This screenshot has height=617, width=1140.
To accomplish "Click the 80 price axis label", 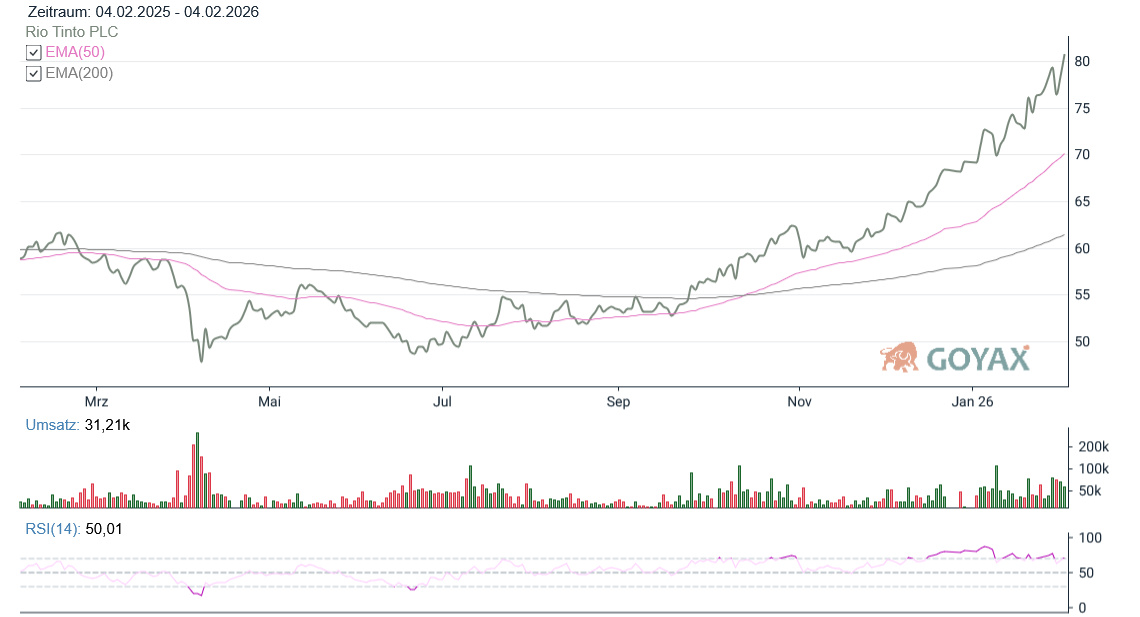I will 1081,62.
